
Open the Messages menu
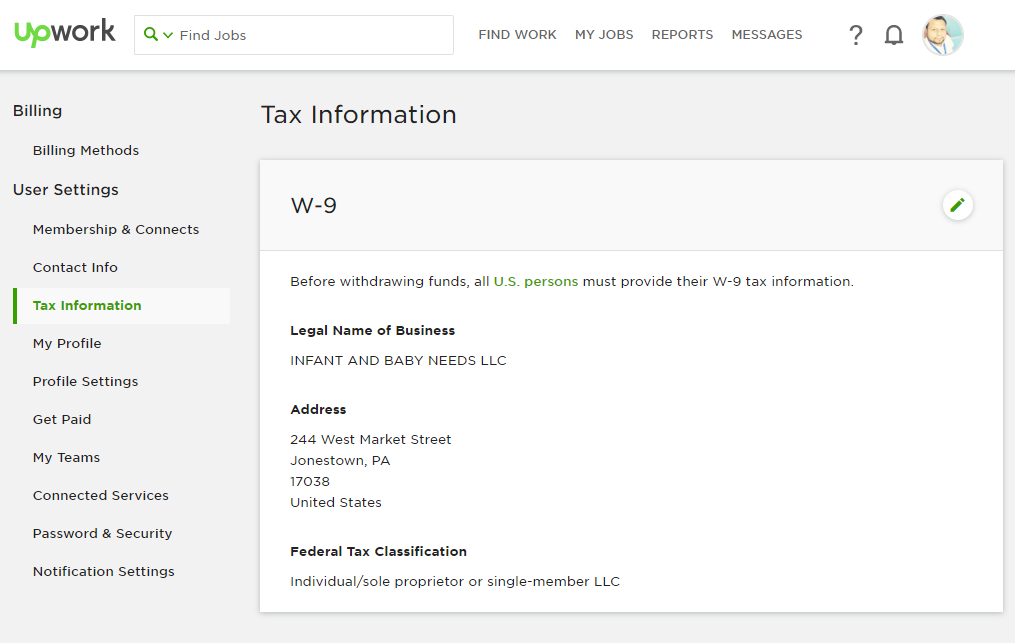tap(766, 35)
